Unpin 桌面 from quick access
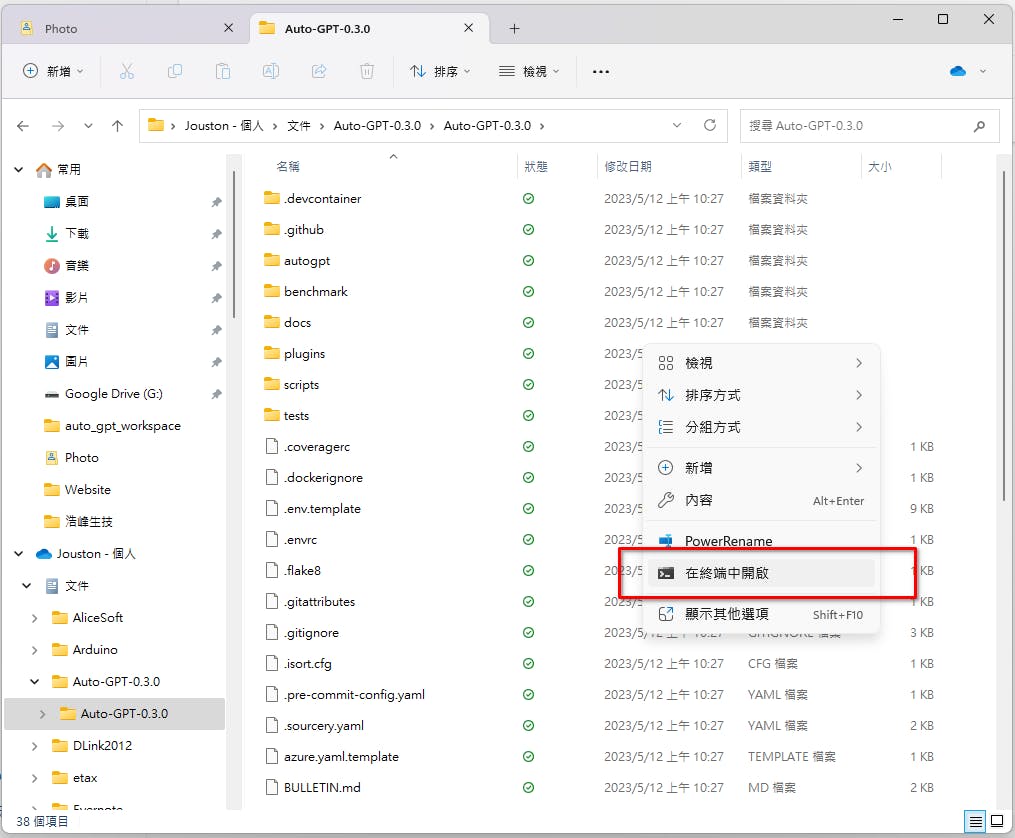Viewport: 1015px width, 838px height. click(216, 202)
